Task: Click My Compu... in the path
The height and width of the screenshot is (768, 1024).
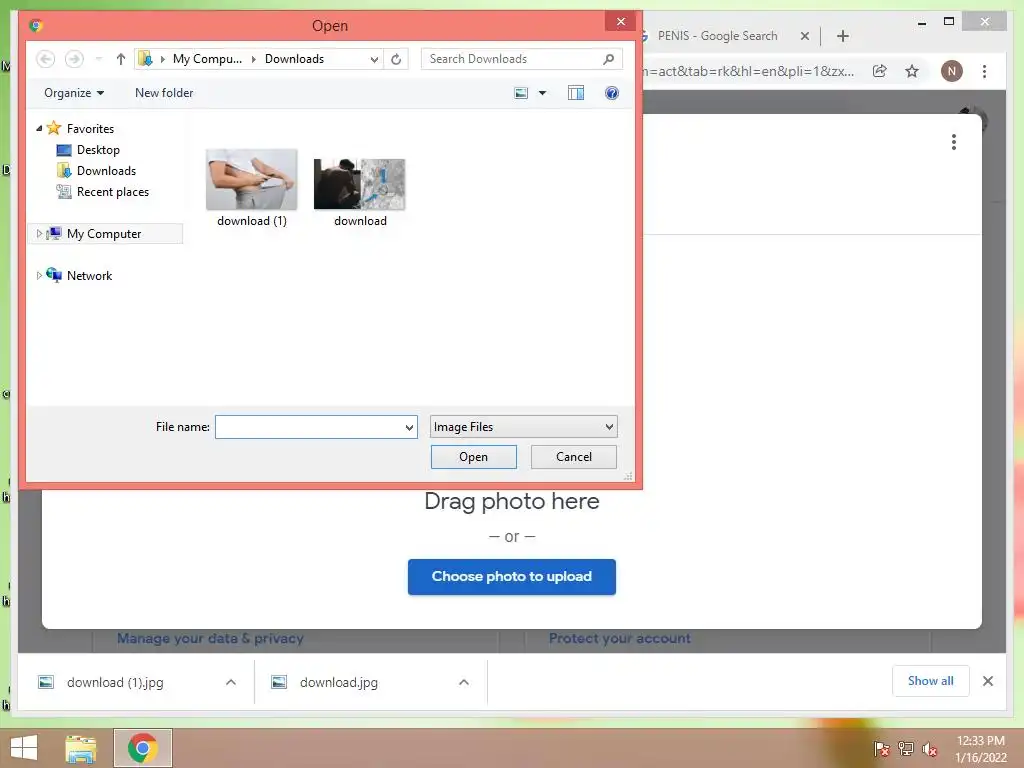Action: tap(207, 59)
